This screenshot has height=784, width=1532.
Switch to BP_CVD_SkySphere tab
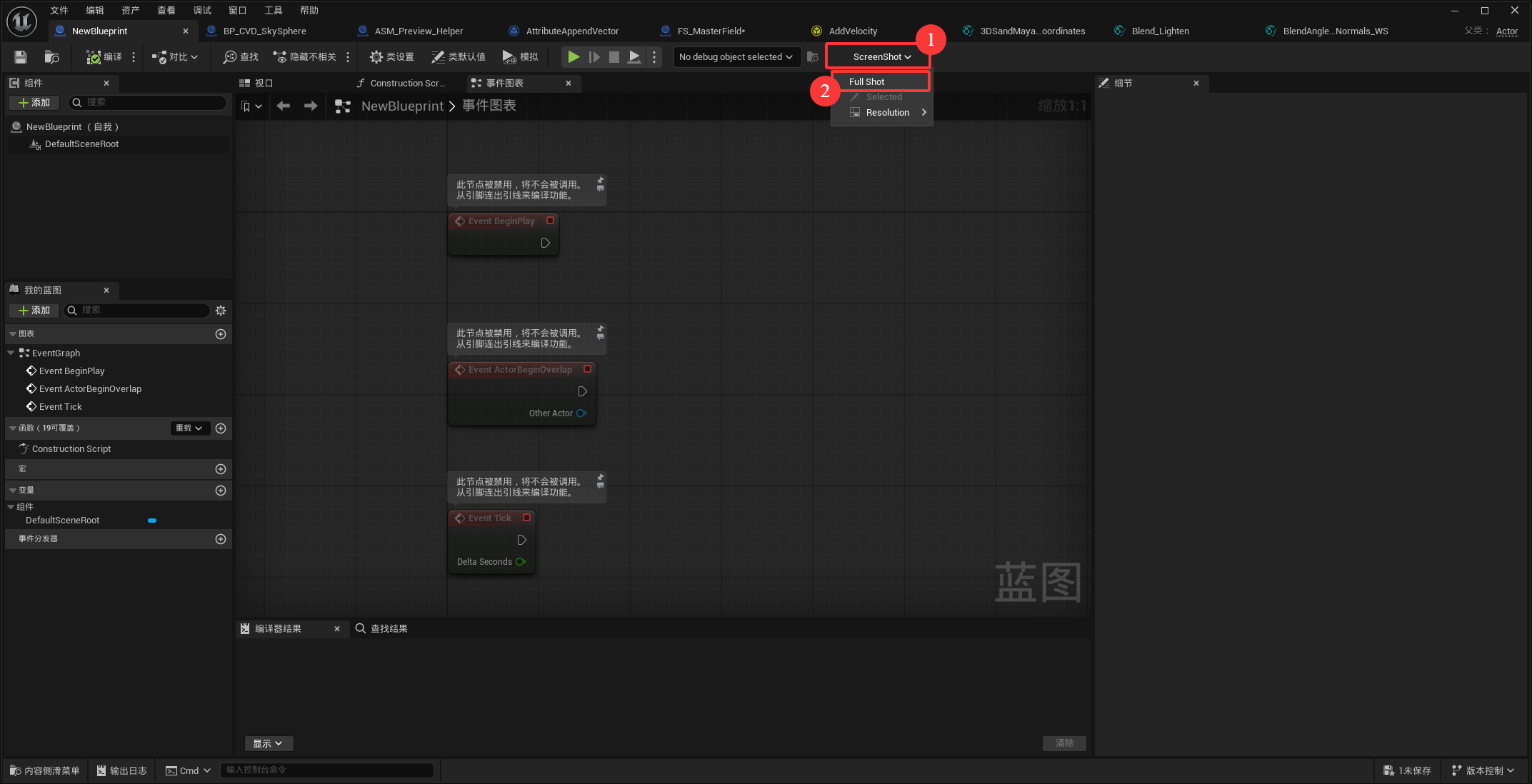(264, 31)
